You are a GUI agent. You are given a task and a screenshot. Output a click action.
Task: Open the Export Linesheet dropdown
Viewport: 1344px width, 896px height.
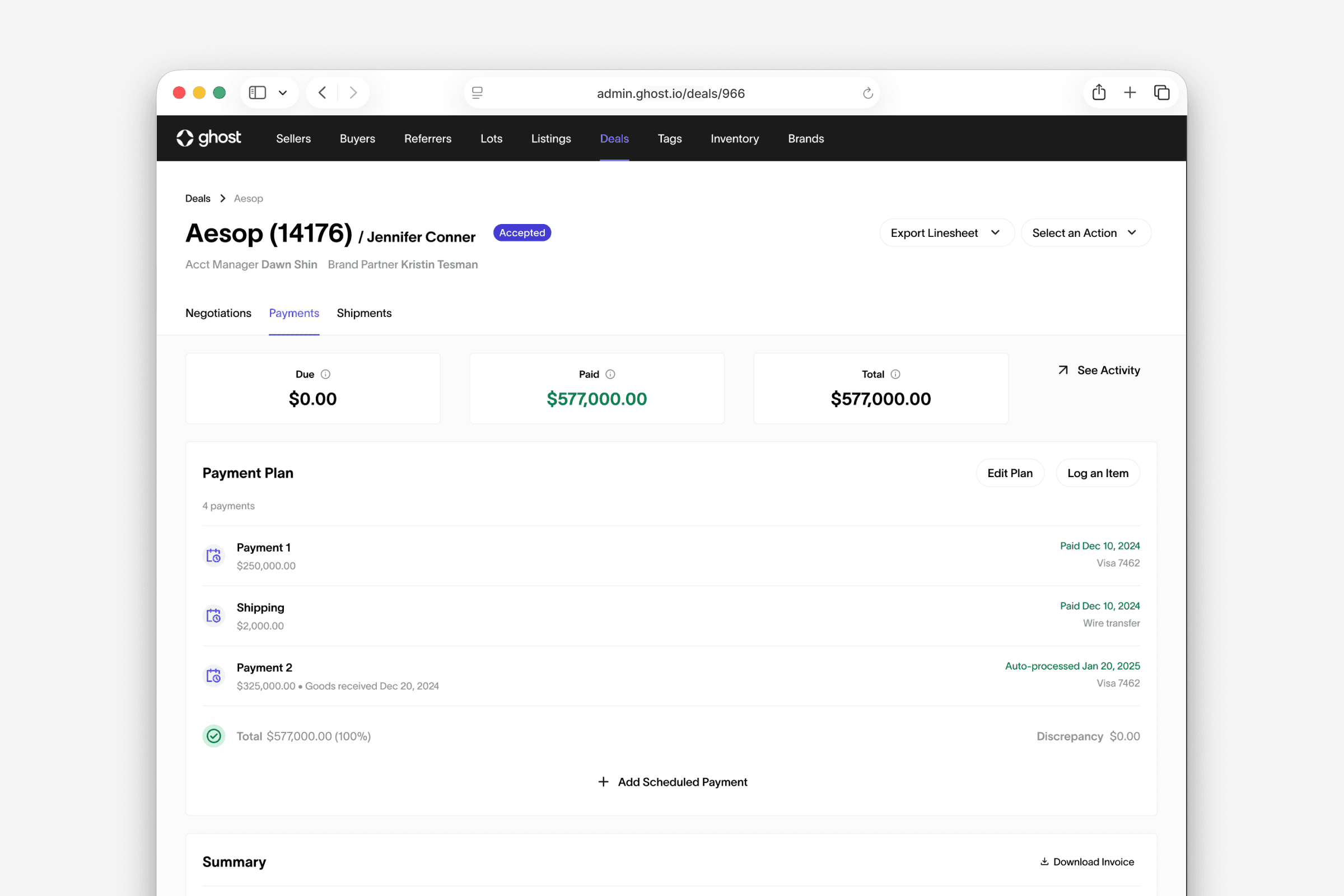coord(946,232)
